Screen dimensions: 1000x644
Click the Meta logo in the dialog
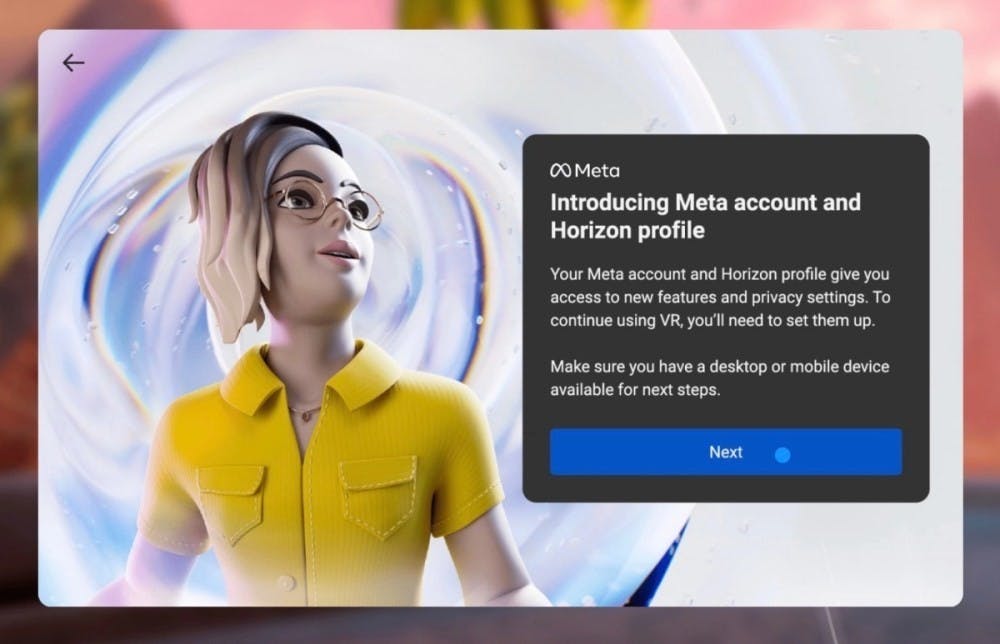(x=585, y=170)
